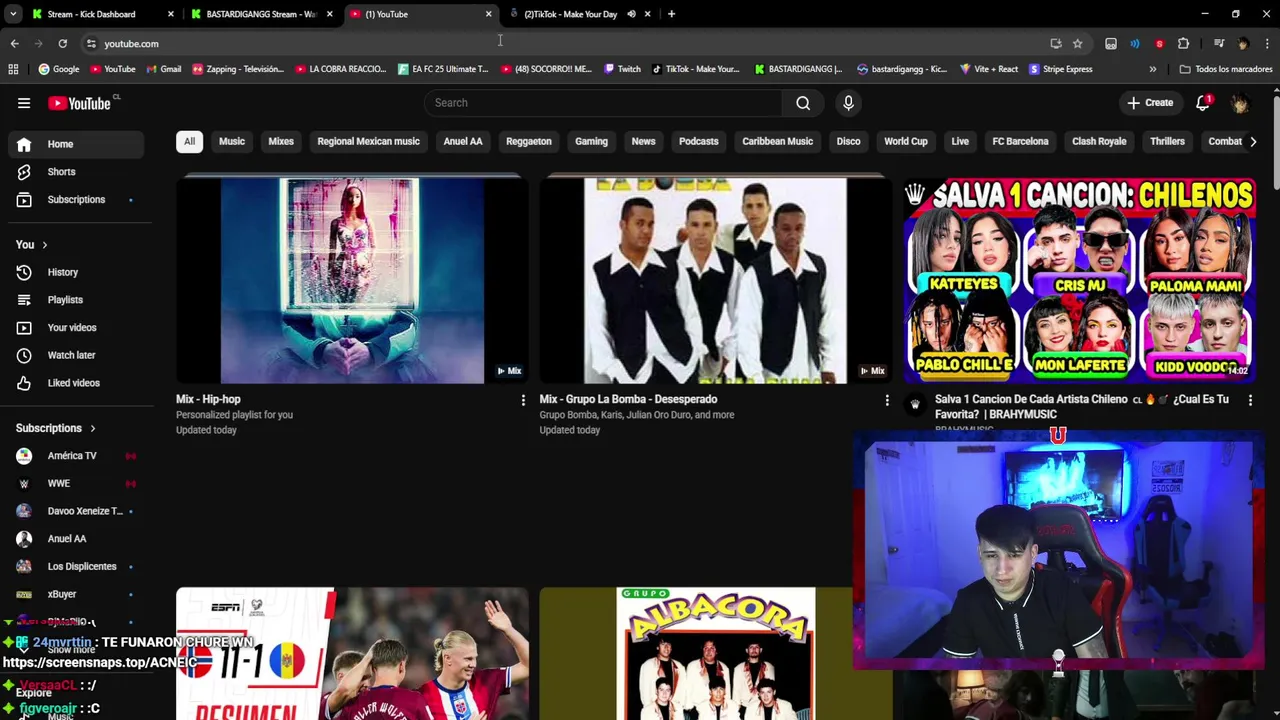Screen dimensions: 1280x720
Task: Expand the You section chevron
Action: (x=44, y=245)
